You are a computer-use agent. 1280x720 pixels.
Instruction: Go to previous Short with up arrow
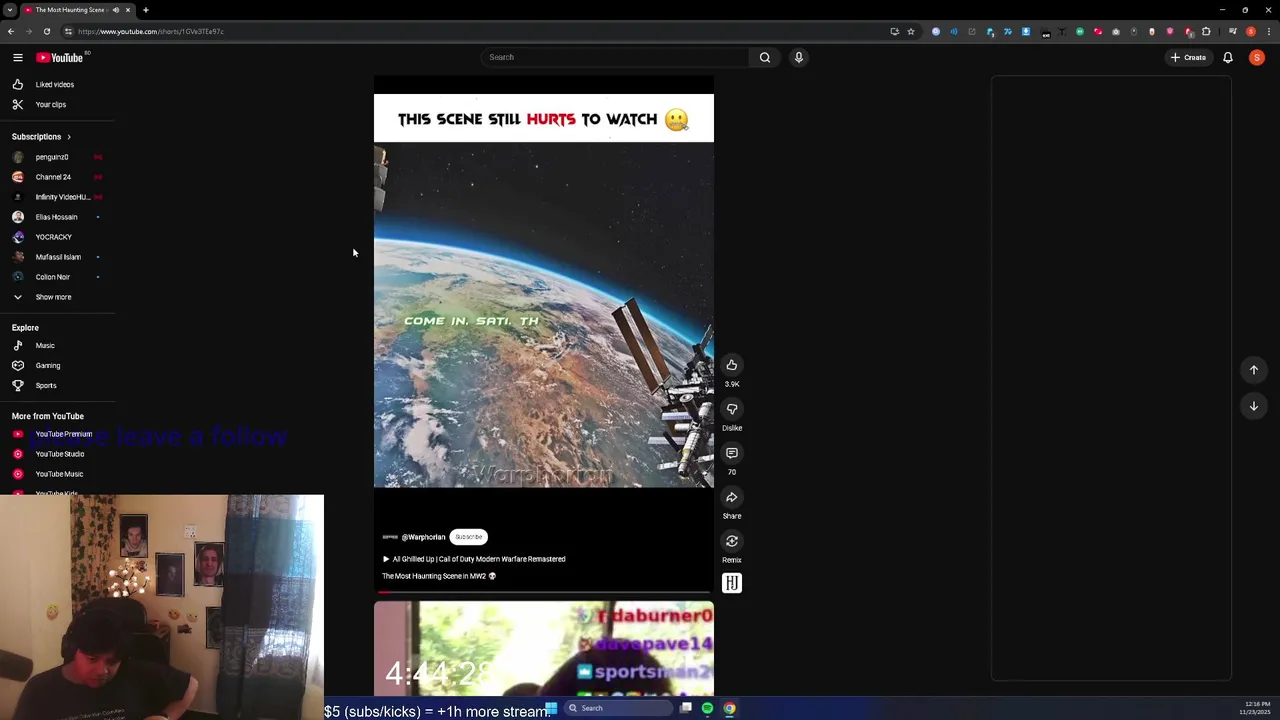pos(1254,370)
